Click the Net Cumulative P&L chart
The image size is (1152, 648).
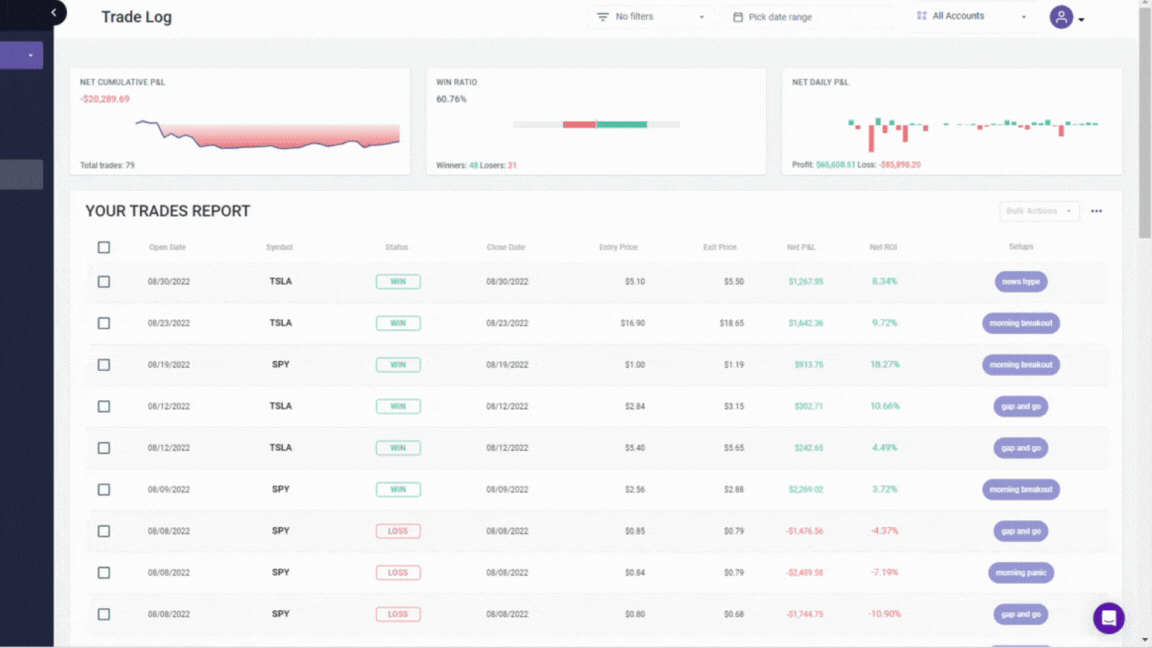[267, 134]
